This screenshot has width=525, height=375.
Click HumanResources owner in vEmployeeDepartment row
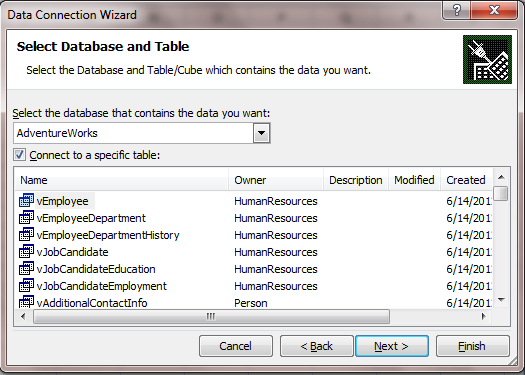coord(276,218)
